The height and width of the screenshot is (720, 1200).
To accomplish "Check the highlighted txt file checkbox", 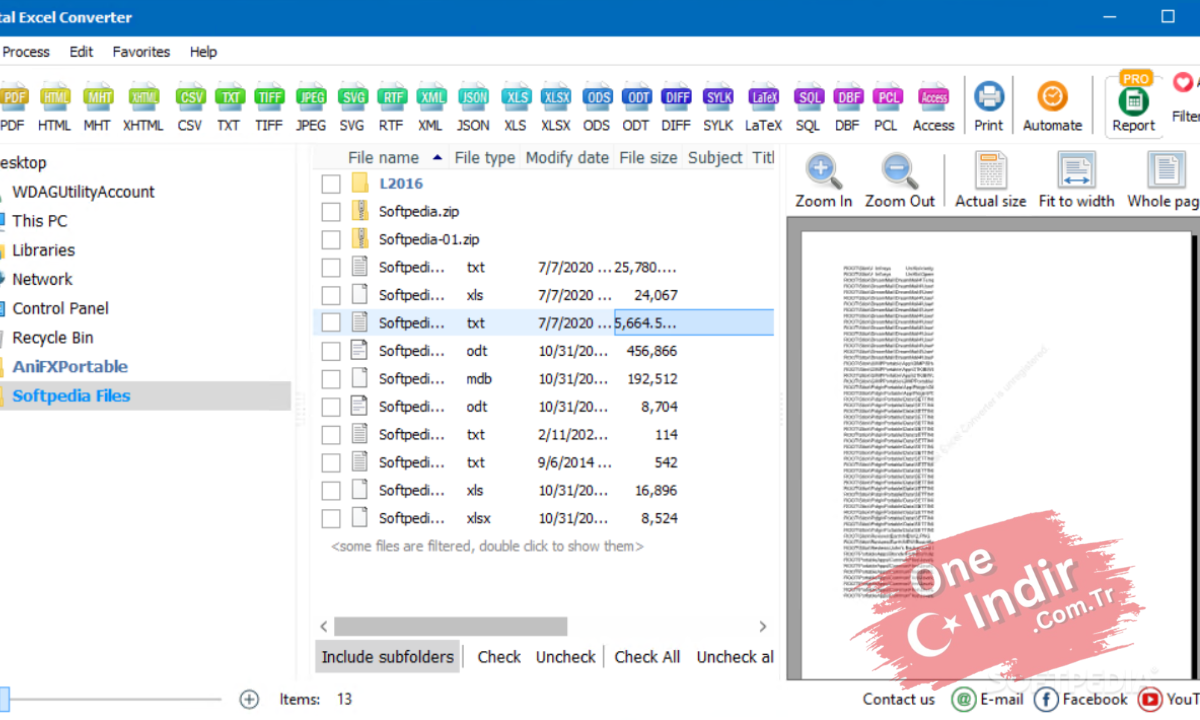I will (331, 323).
